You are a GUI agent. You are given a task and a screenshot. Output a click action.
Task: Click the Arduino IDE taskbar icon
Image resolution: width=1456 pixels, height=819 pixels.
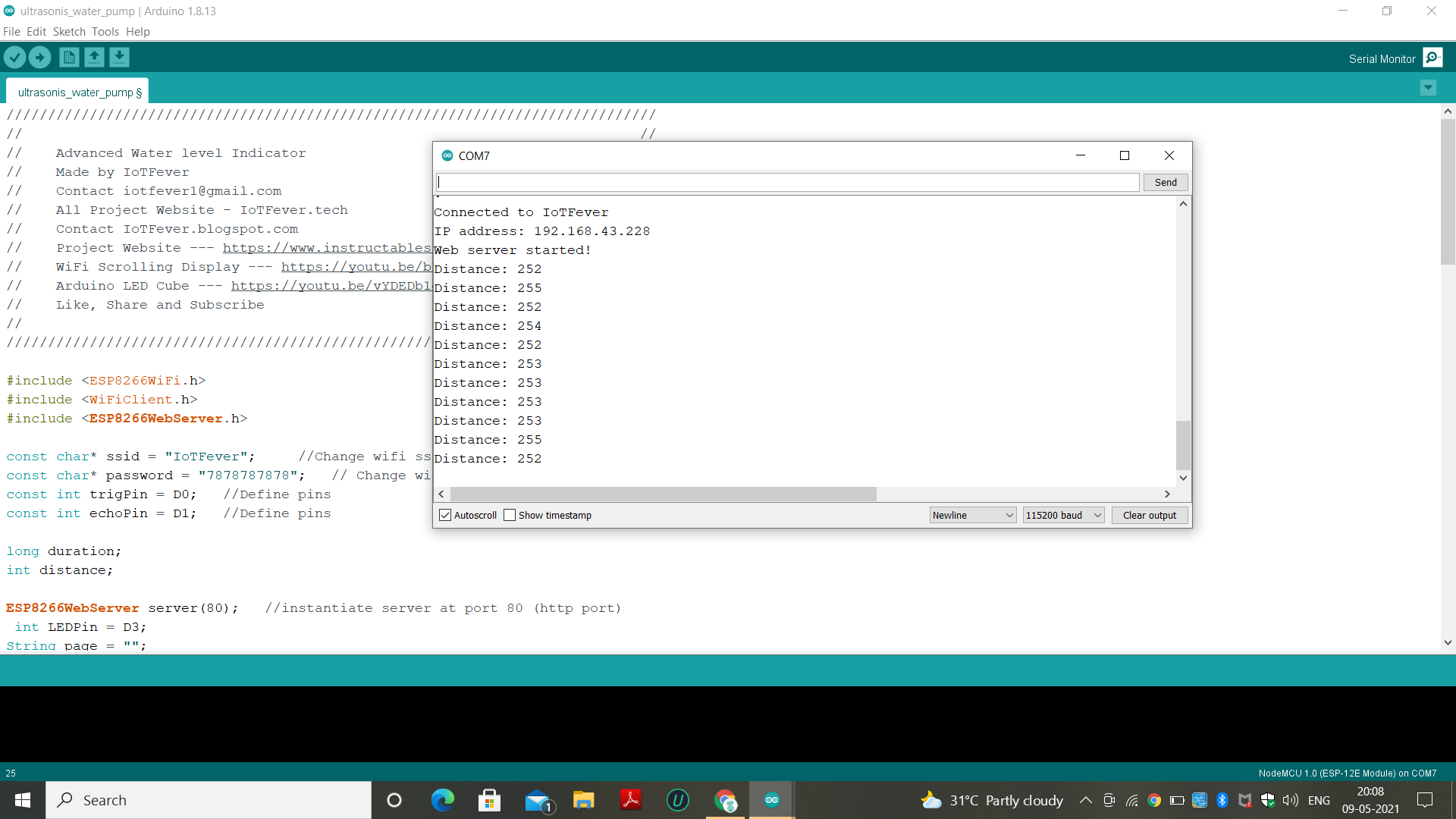772,800
